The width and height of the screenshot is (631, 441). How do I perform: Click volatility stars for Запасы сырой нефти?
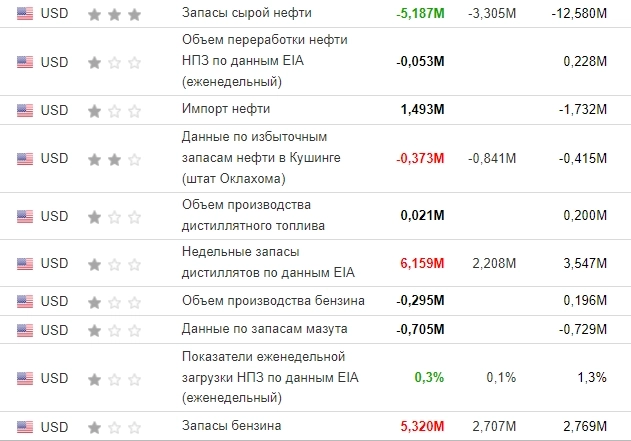114,14
